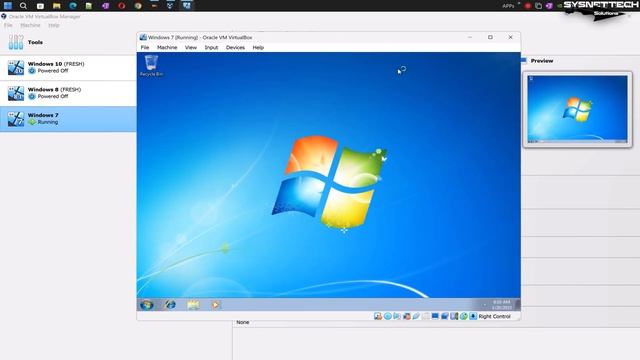Open Windows Explorer on the guest taskbar
This screenshot has height=360, width=640.
[x=193, y=304]
